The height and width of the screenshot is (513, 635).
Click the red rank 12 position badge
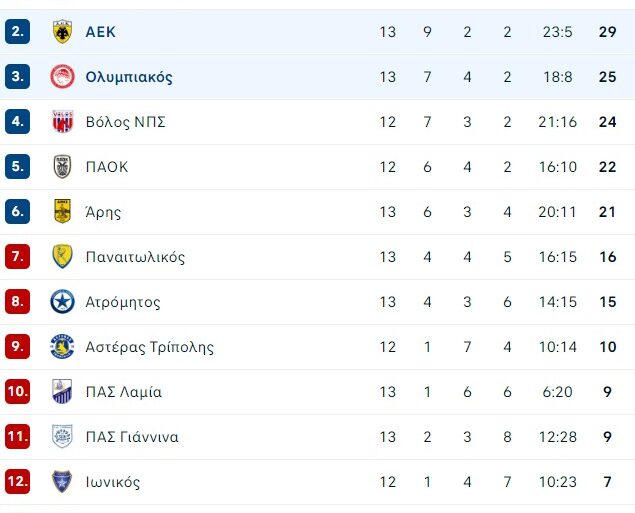(x=17, y=482)
